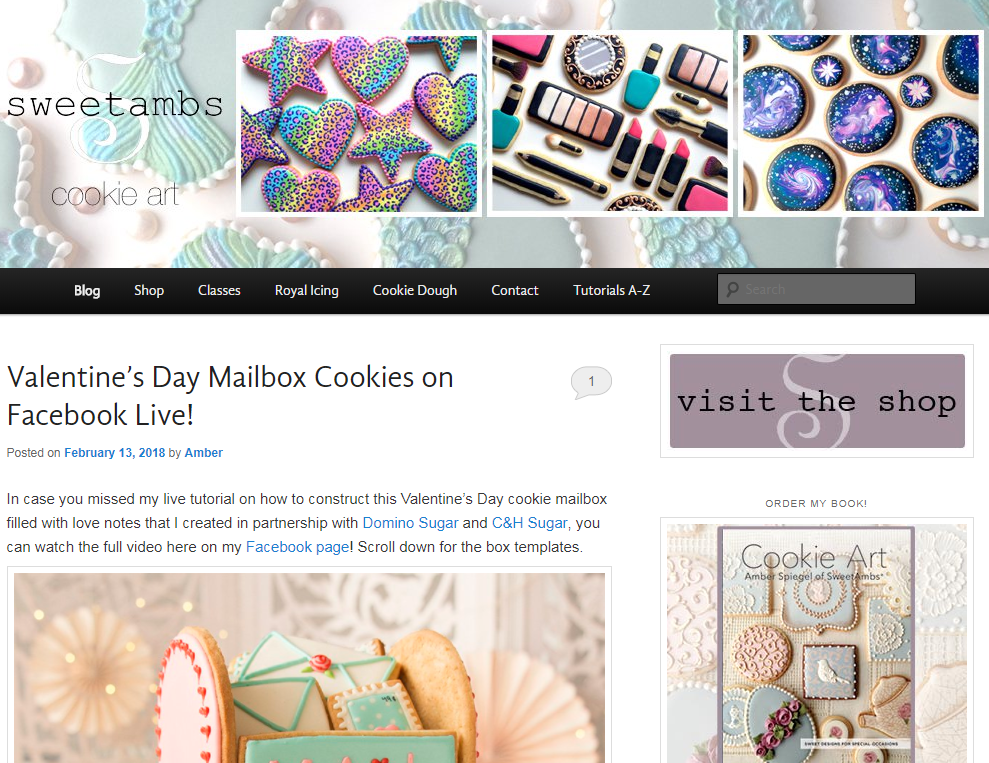989x763 pixels.
Task: Open the Blog menu item
Action: tap(87, 291)
